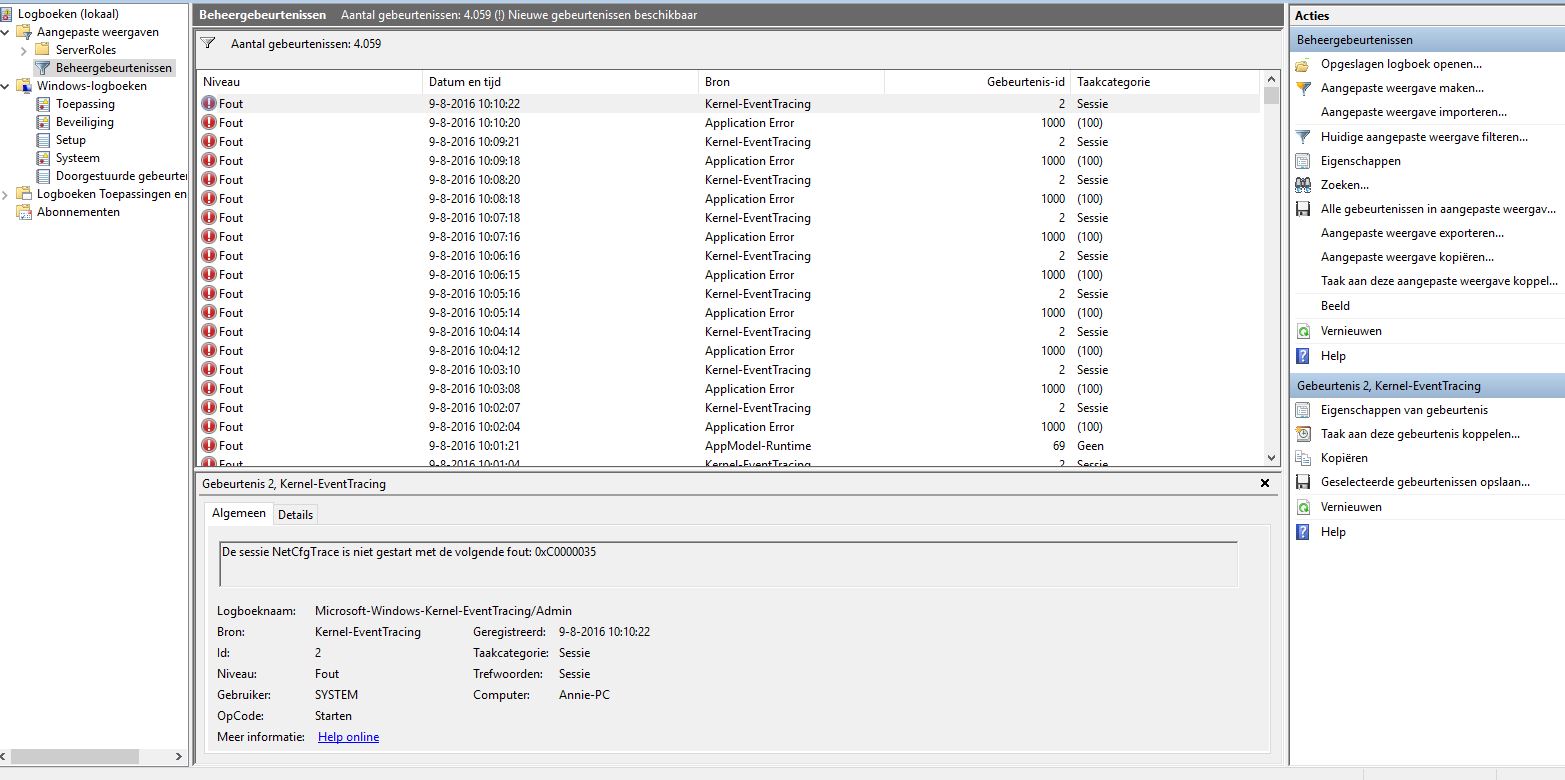1565x780 pixels.
Task: Click the binoculars icon for Zoeken
Action: pyautogui.click(x=1303, y=185)
